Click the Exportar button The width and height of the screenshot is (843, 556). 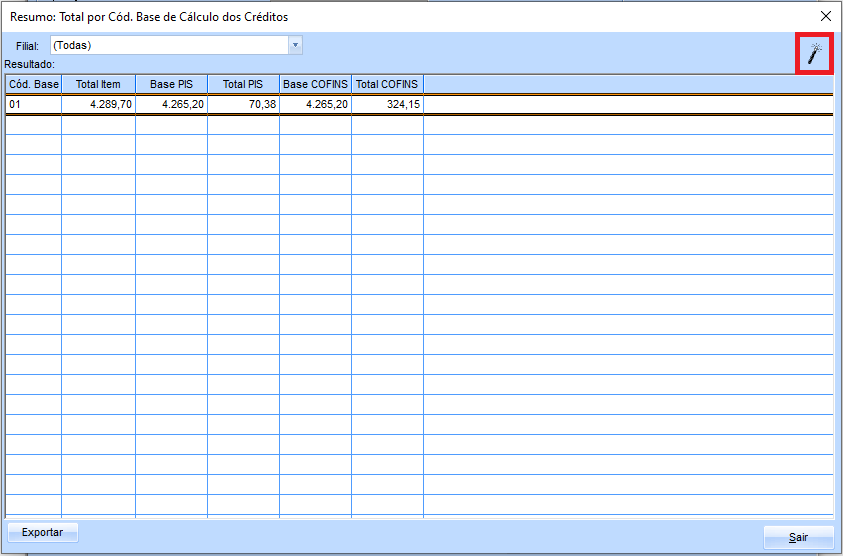point(42,532)
